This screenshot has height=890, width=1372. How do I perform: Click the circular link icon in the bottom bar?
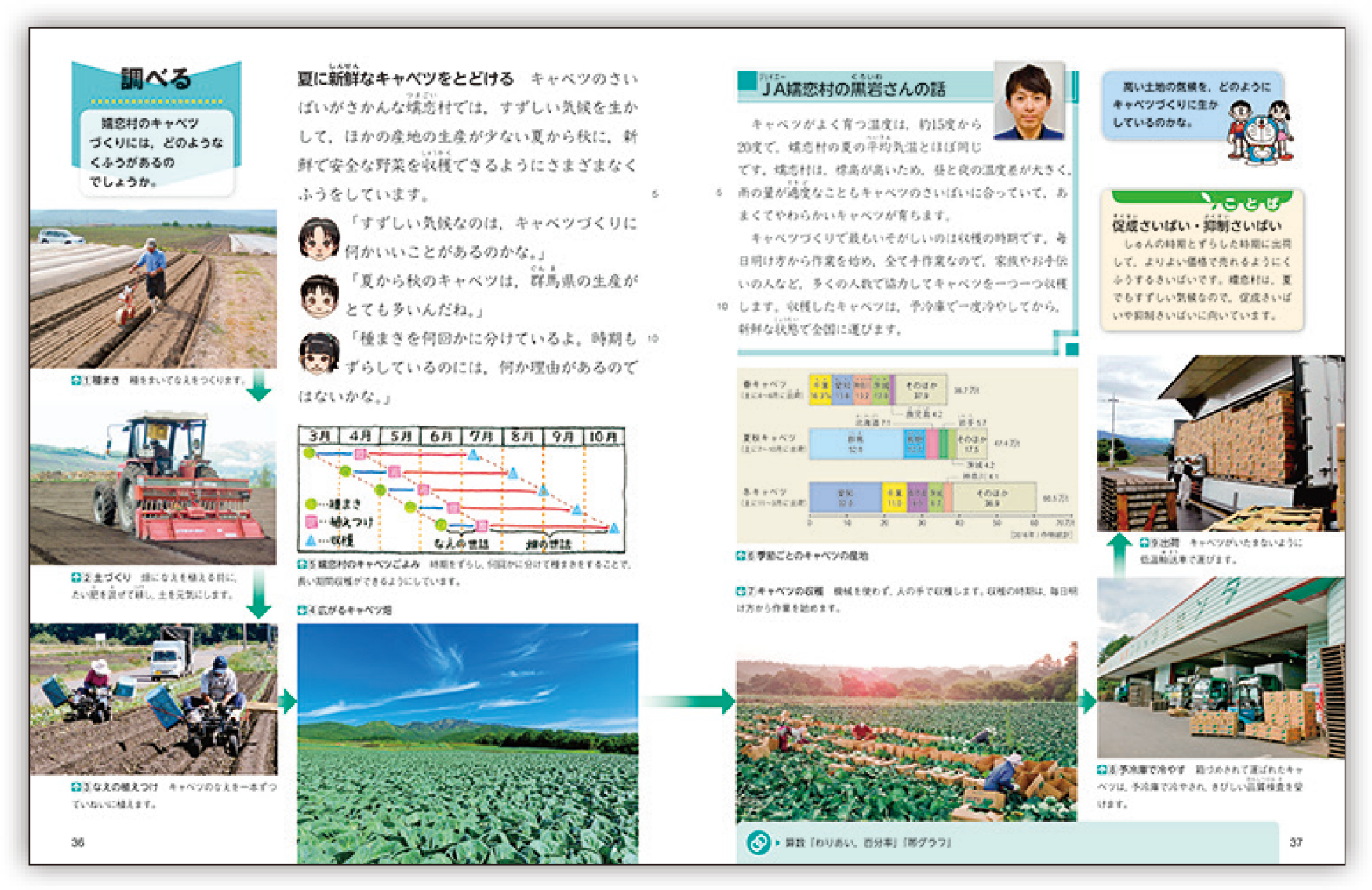point(759,843)
